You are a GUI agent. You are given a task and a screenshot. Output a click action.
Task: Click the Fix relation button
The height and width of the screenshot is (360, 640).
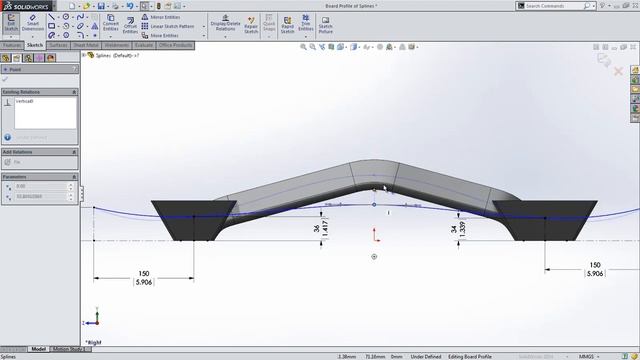(x=12, y=162)
